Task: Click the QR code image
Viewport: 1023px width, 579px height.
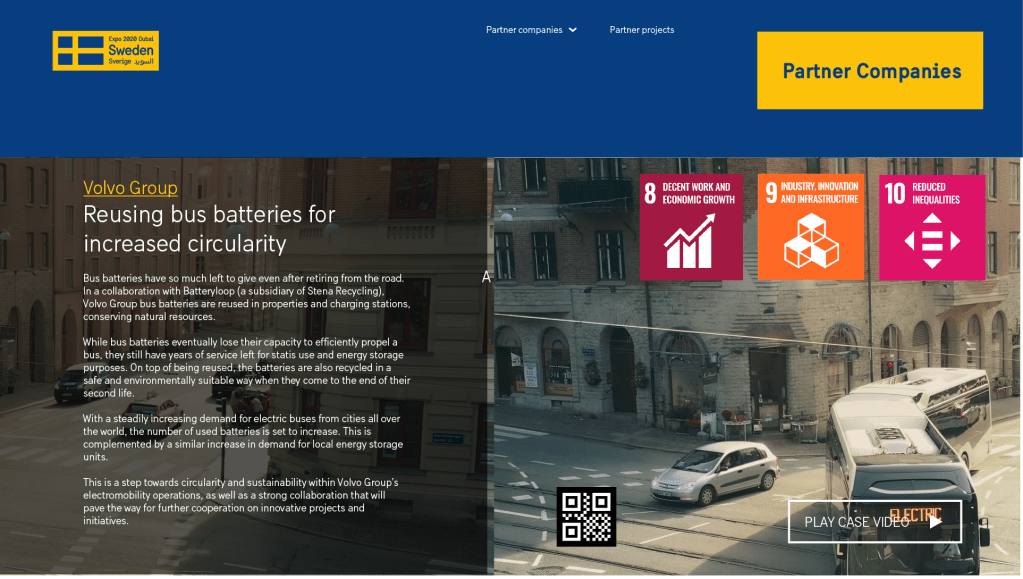Action: point(586,516)
